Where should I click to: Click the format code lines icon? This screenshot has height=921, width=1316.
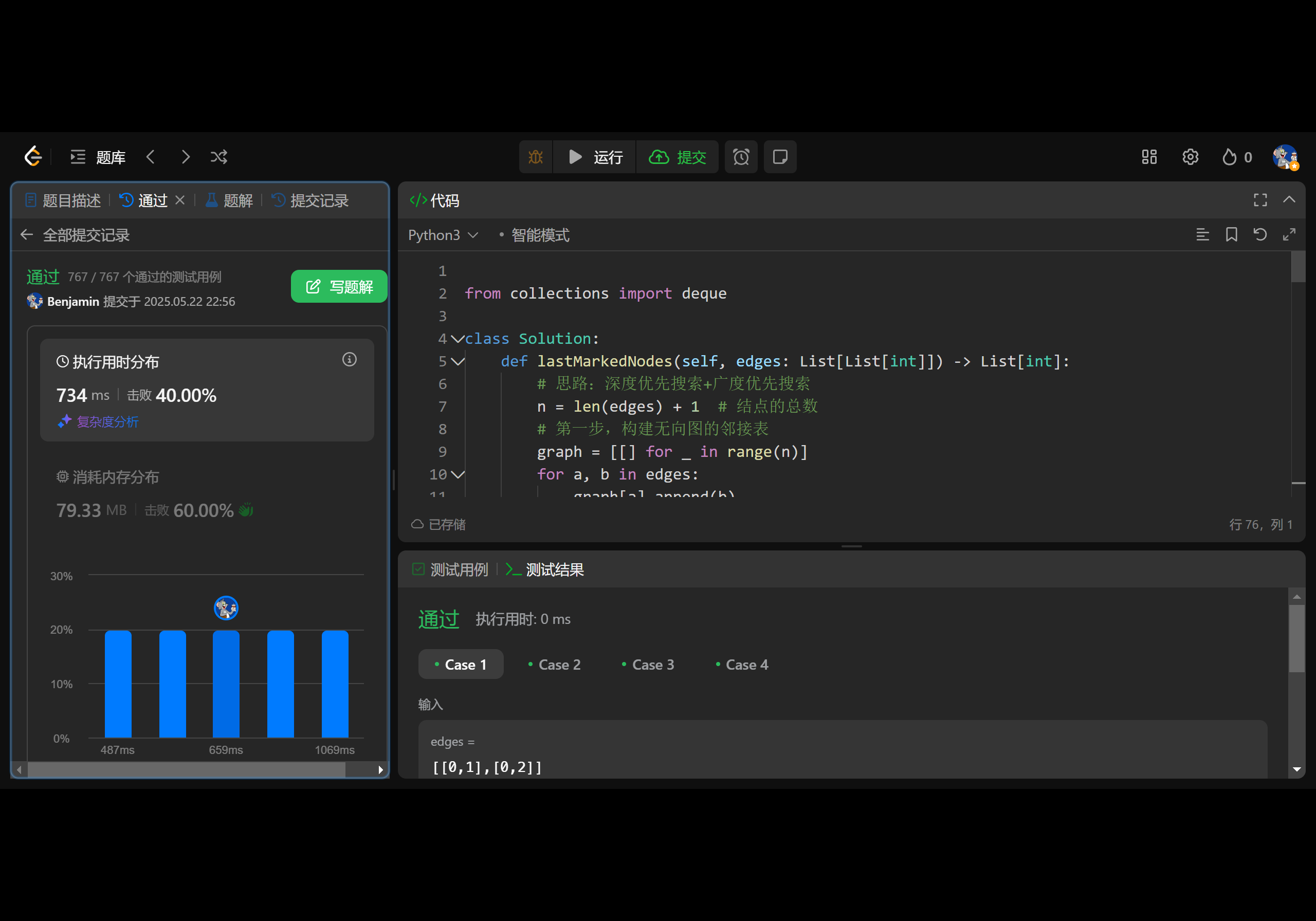[1202, 234]
